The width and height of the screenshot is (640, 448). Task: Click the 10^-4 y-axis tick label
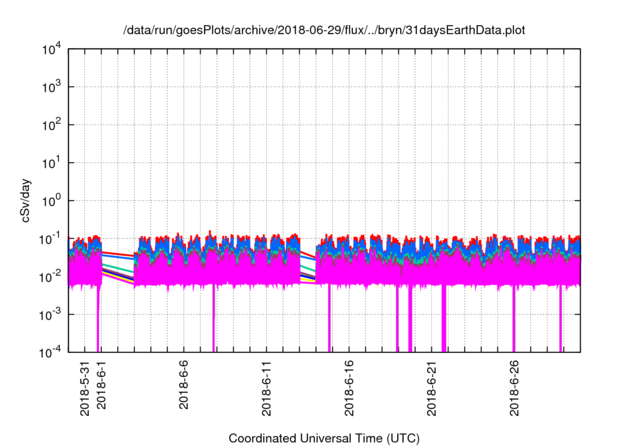pyautogui.click(x=50, y=352)
